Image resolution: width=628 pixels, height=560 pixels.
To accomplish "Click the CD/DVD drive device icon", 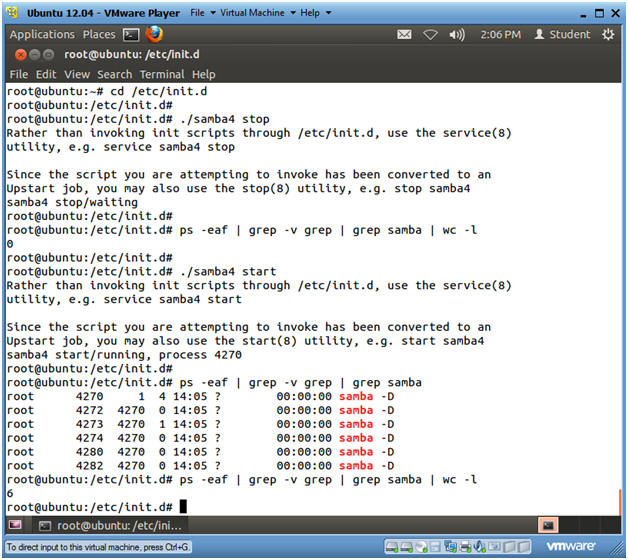I will 421,546.
